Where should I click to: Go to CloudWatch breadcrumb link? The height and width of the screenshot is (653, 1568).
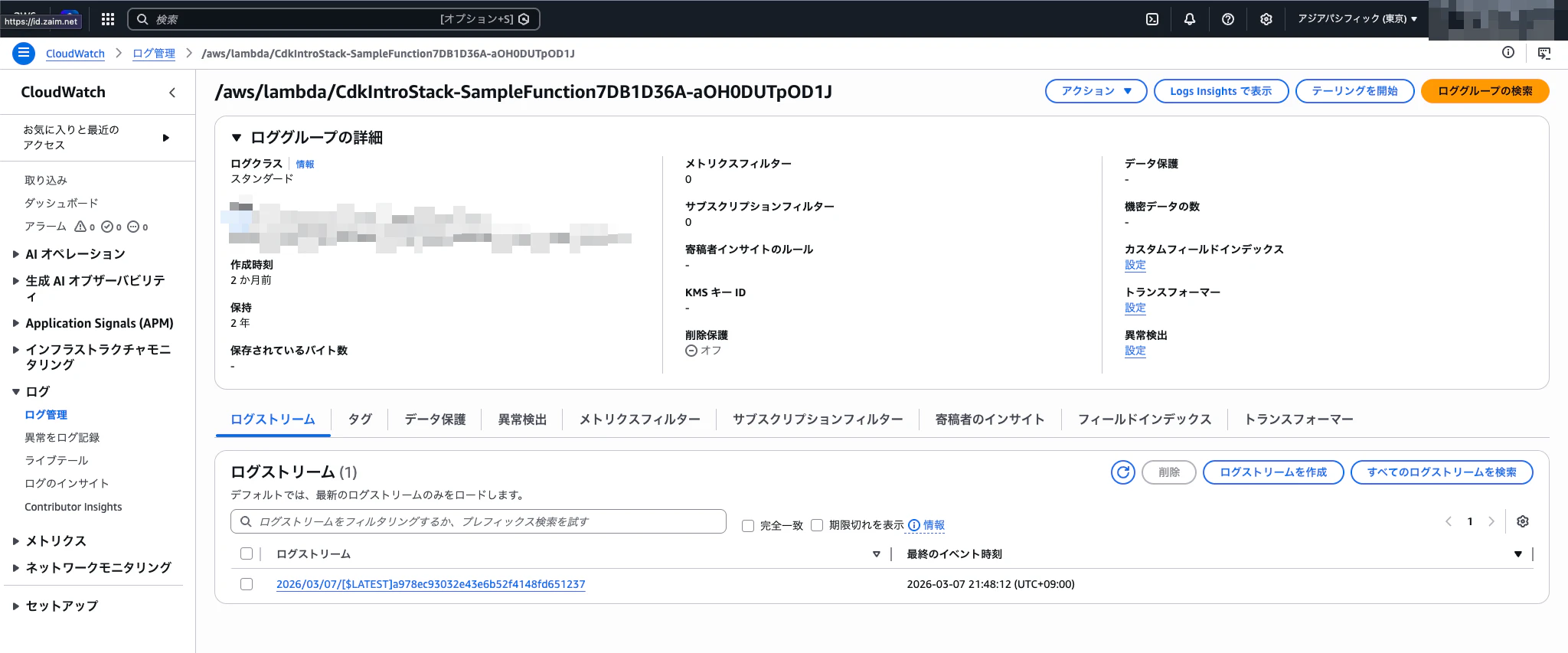point(75,54)
